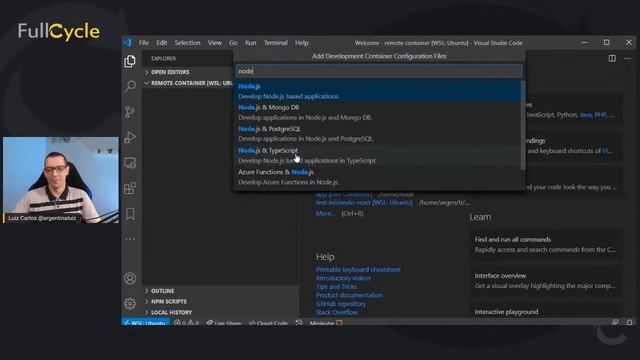640x360 pixels.
Task: Open the Run menu
Action: point(251,43)
